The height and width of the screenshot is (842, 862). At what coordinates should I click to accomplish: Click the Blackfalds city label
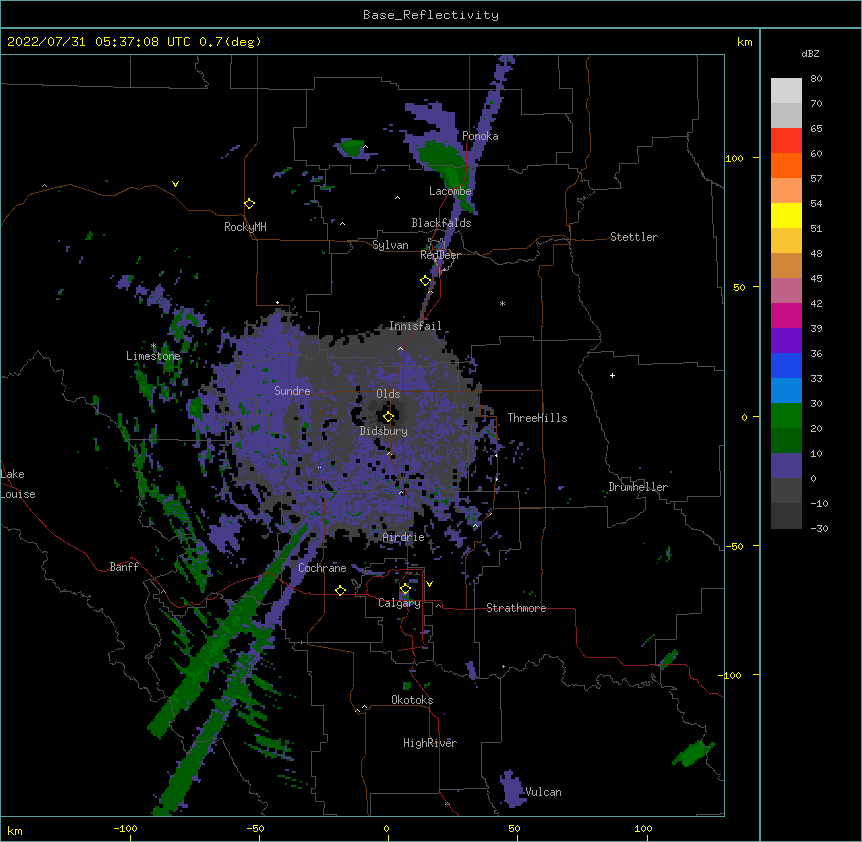coord(441,223)
